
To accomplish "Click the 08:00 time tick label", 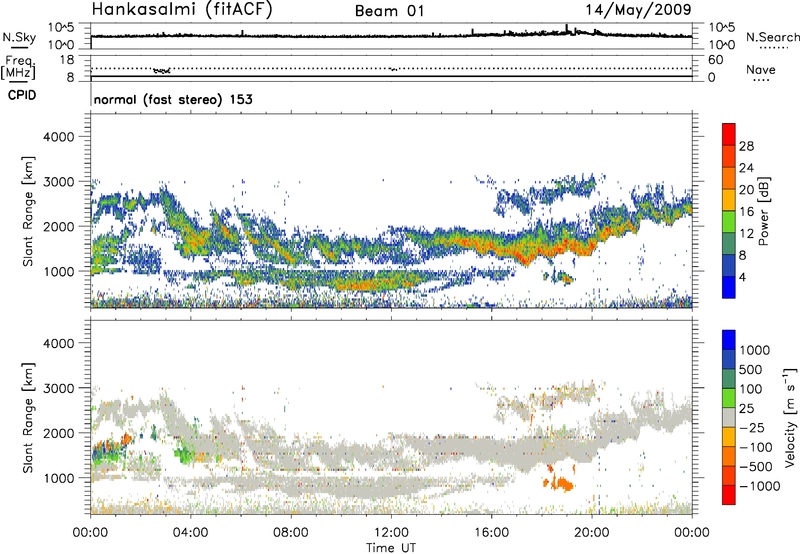I will [x=291, y=533].
